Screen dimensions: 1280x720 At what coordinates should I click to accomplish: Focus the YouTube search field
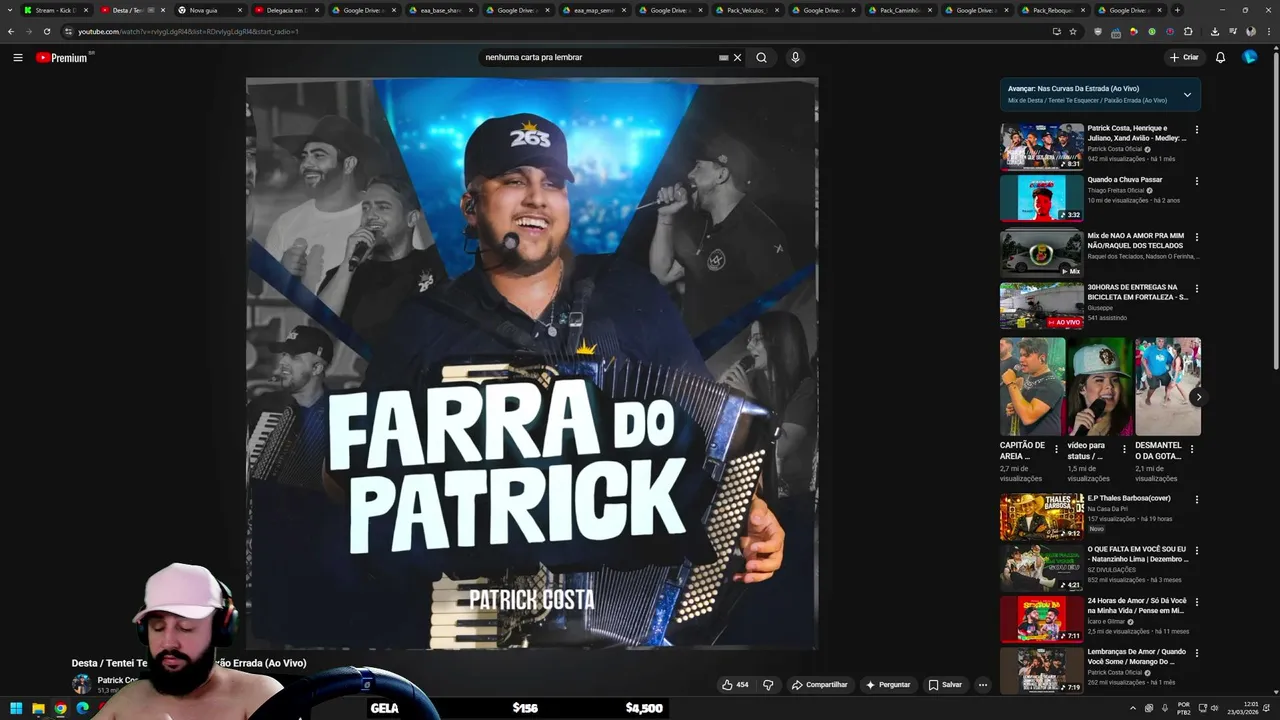598,57
